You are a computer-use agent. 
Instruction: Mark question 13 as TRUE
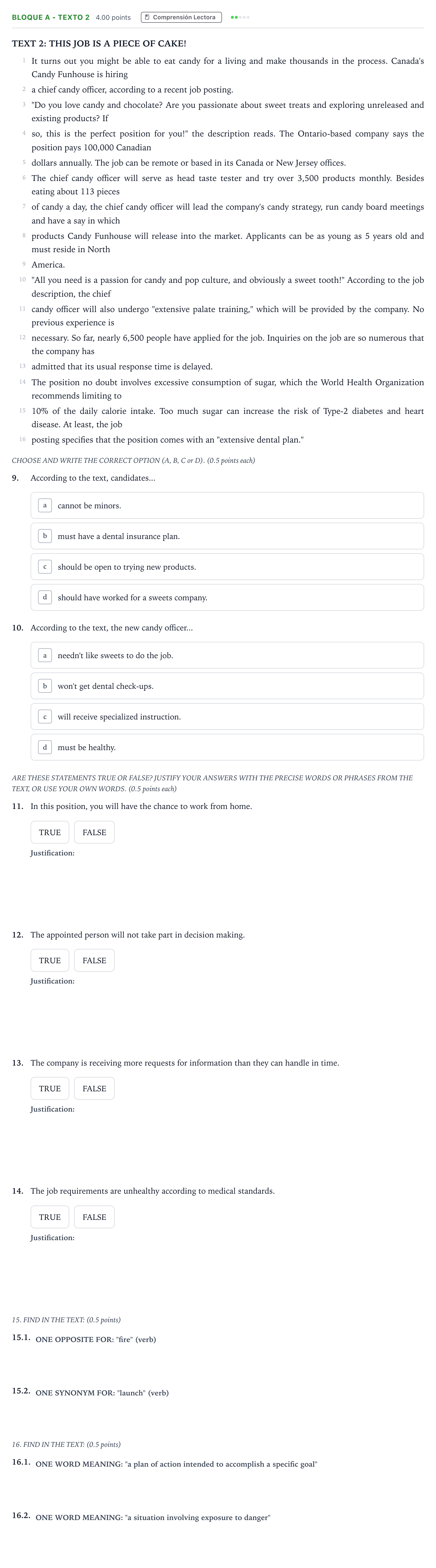[x=50, y=1088]
